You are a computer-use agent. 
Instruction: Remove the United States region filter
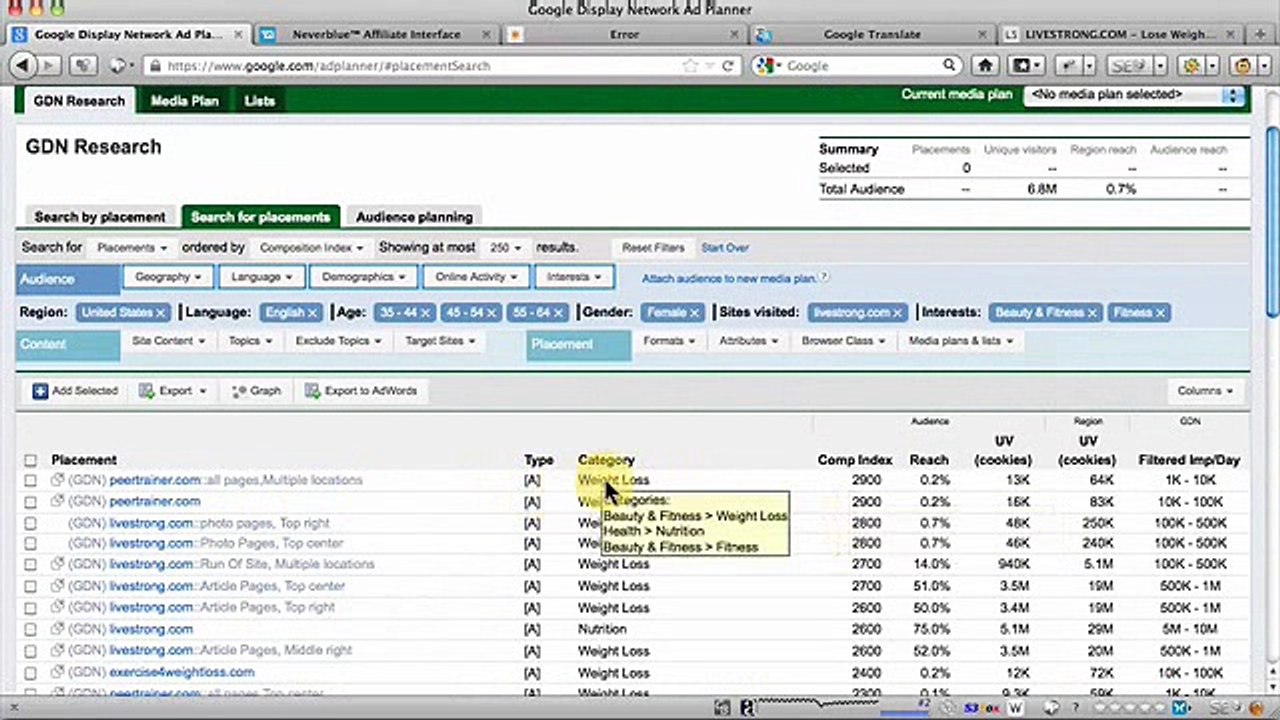[160, 313]
